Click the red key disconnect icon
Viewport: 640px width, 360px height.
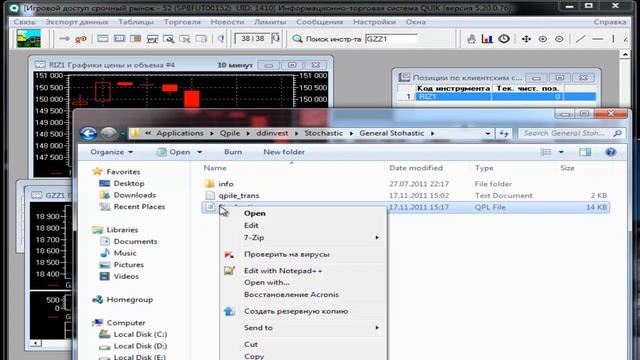[x=80, y=39]
